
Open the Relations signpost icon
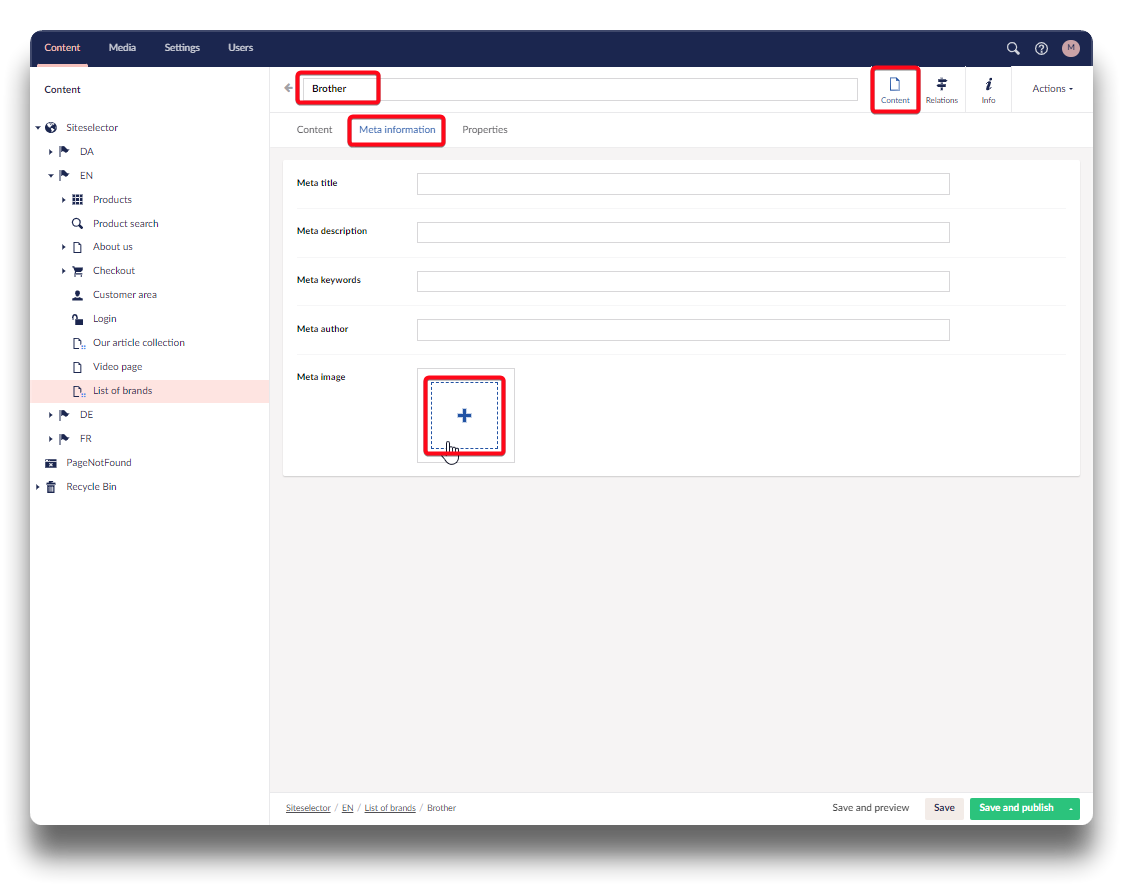click(x=941, y=90)
